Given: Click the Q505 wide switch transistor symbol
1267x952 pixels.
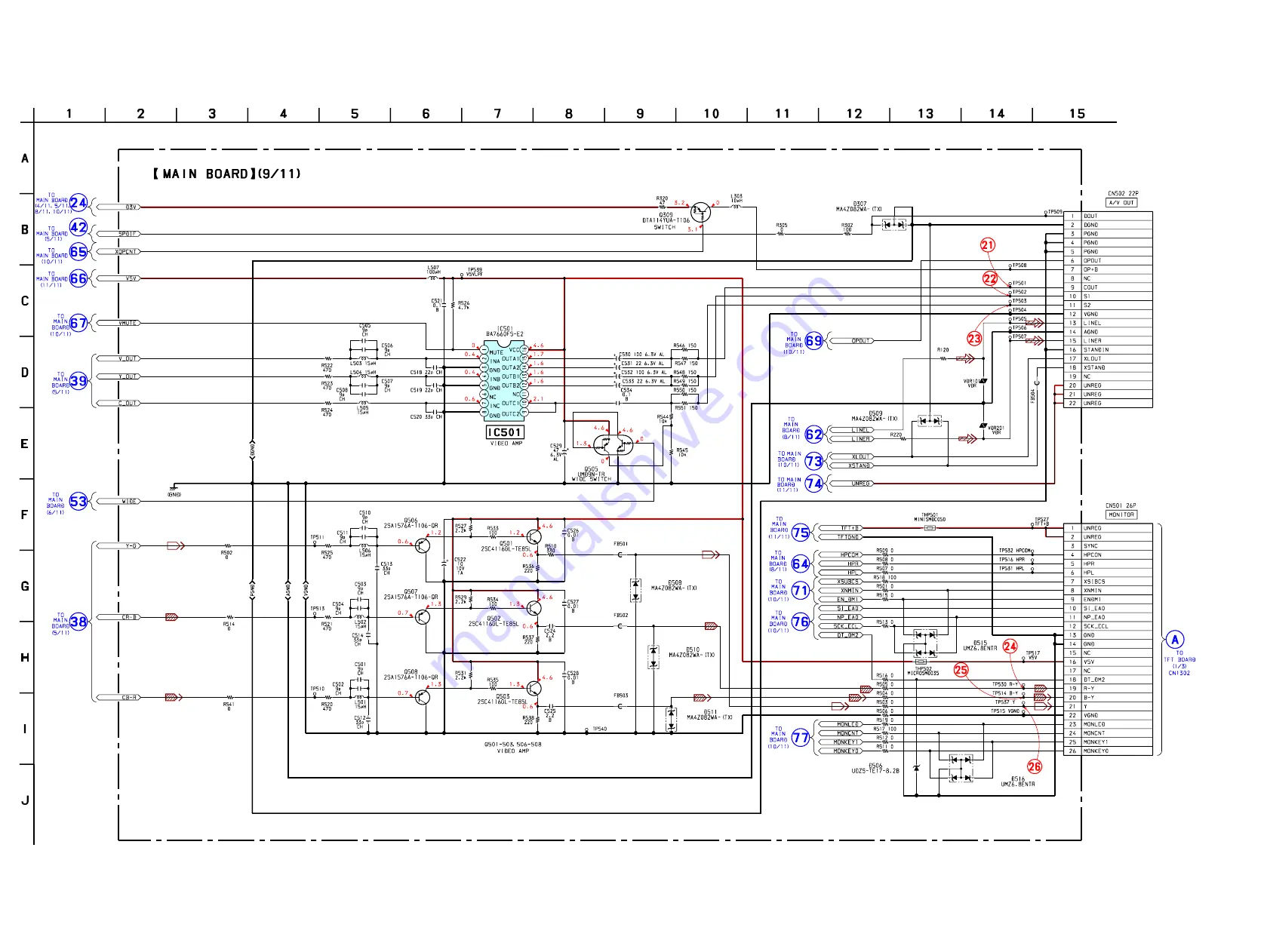Looking at the screenshot, I should tap(613, 444).
